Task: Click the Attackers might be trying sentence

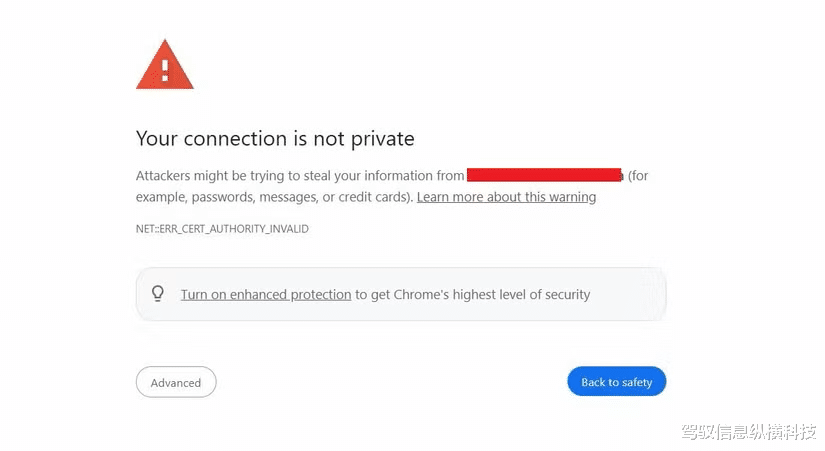Action: pos(300,176)
